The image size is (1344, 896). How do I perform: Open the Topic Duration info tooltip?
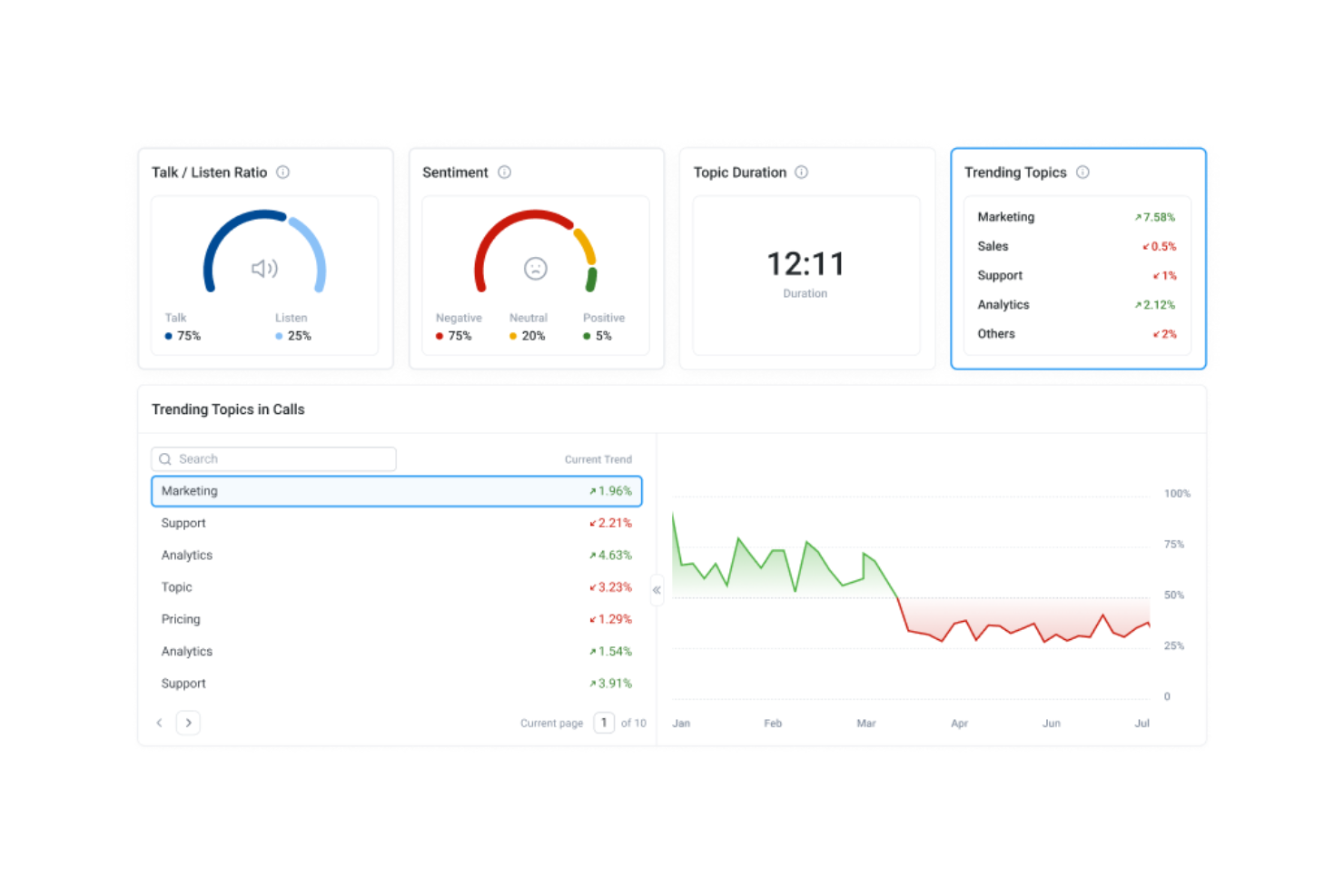[x=800, y=172]
